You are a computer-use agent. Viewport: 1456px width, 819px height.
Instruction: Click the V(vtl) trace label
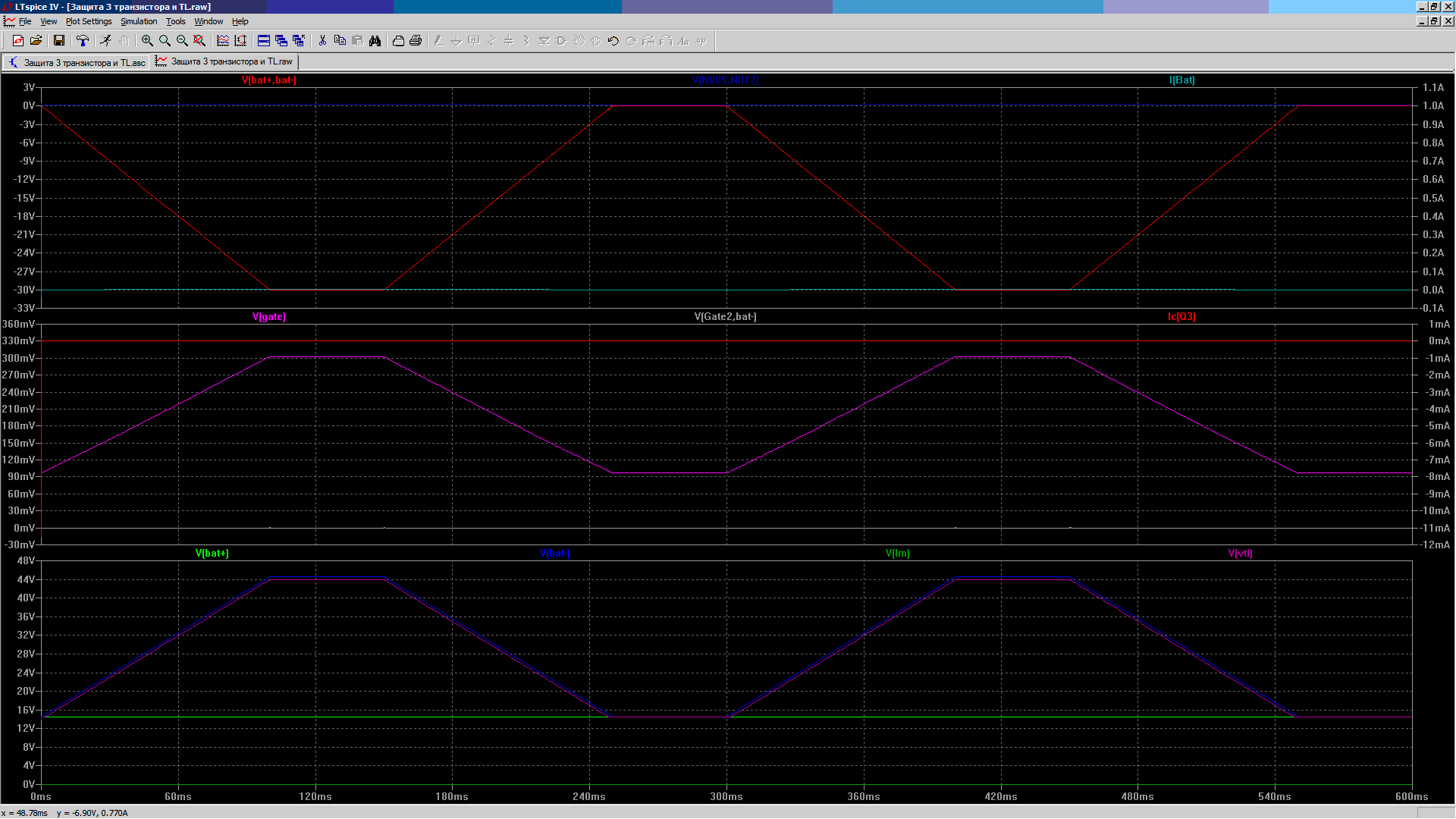point(1241,553)
